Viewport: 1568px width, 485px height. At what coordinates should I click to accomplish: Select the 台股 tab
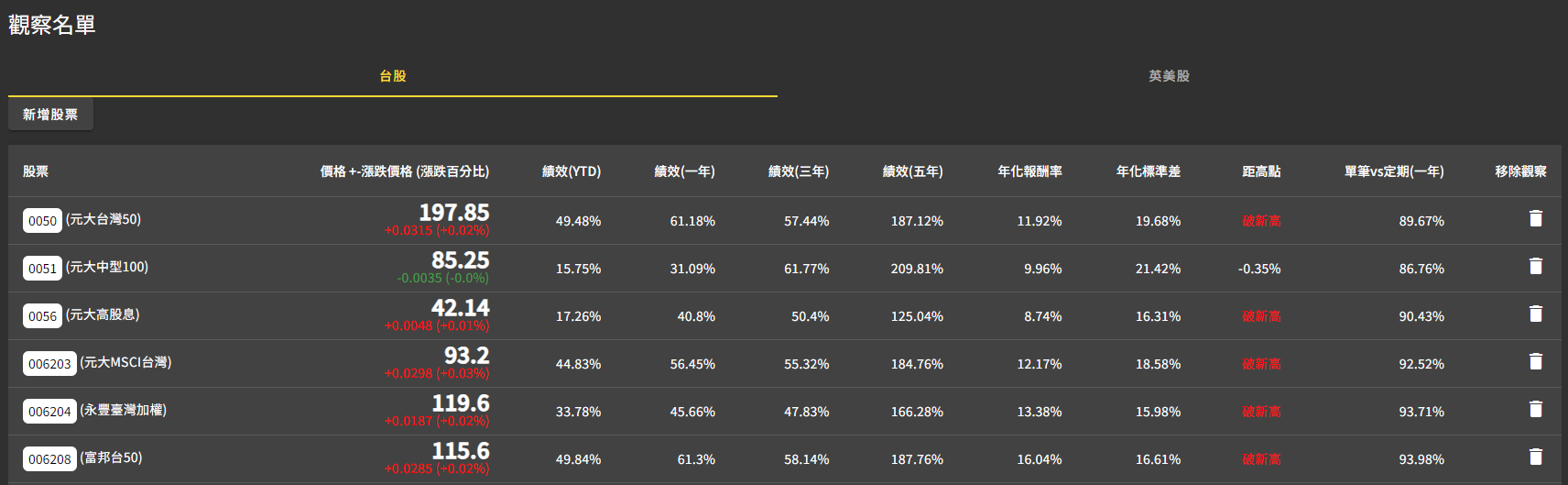point(393,76)
